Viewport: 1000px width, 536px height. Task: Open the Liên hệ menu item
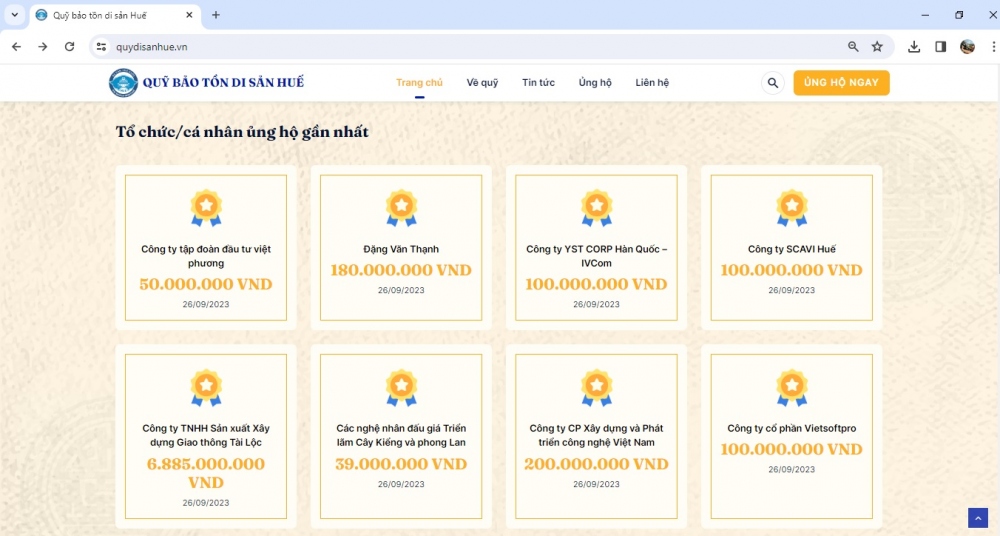pos(652,82)
